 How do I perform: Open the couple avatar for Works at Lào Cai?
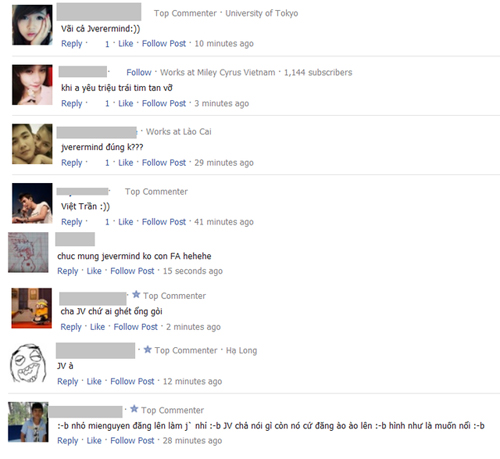(32, 144)
